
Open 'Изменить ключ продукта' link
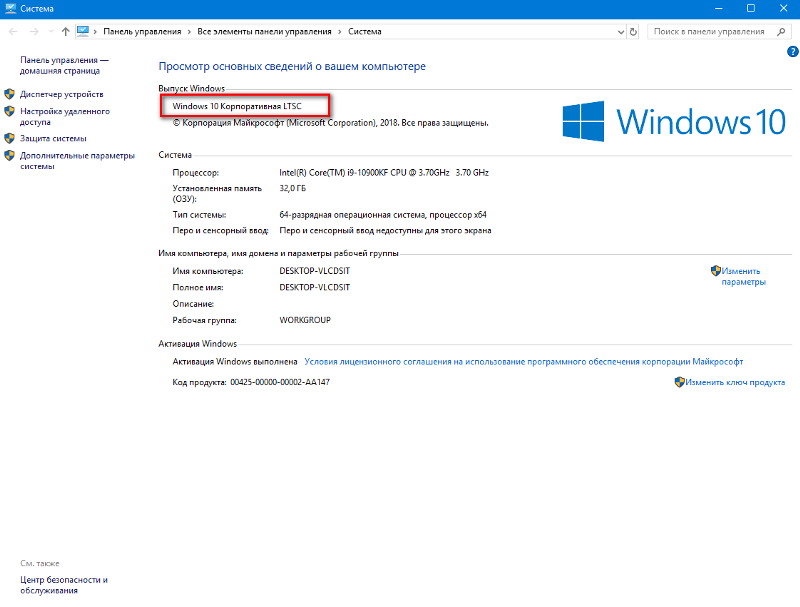[735, 382]
